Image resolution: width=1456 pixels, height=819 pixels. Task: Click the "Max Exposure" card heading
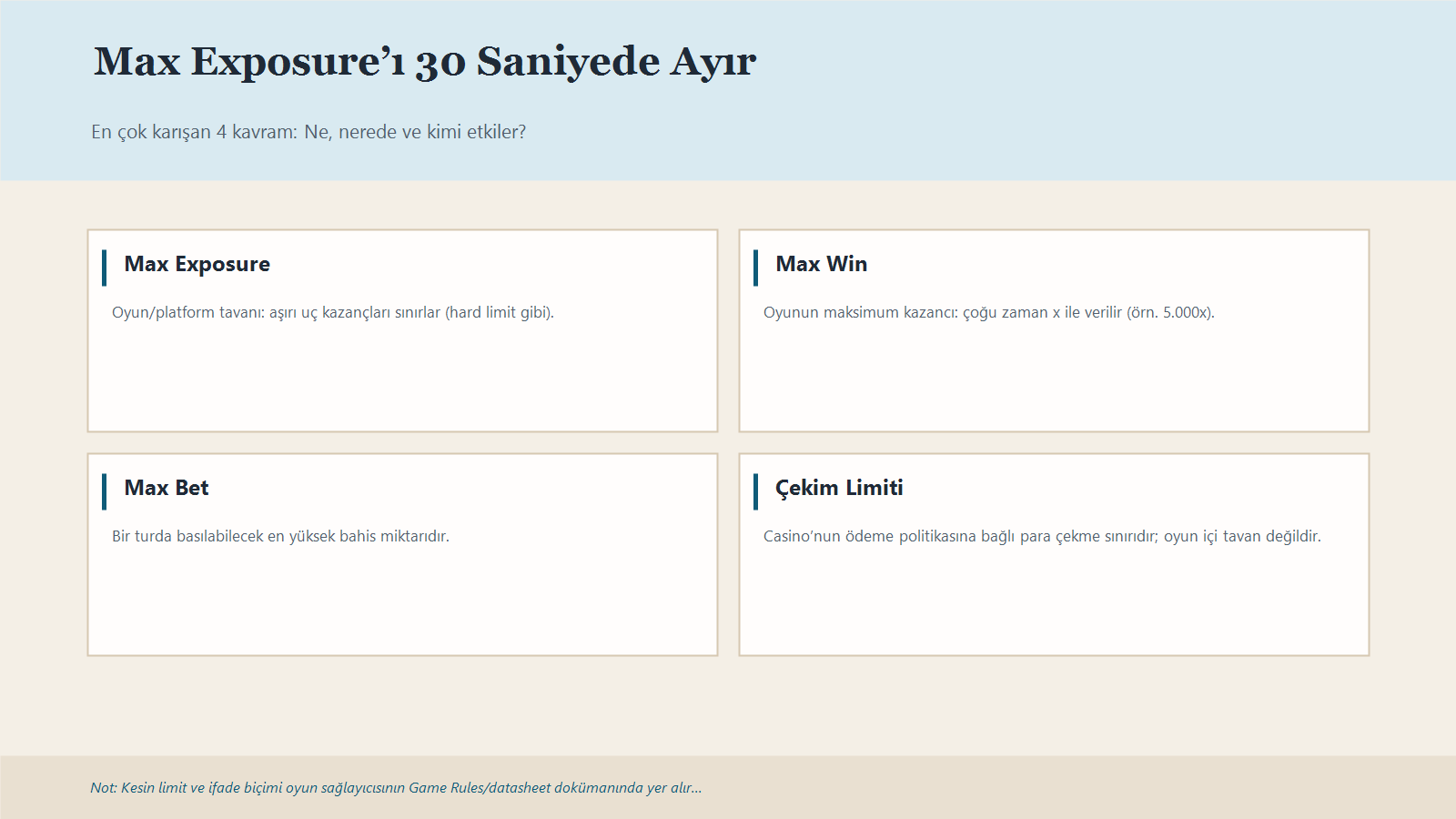pos(197,264)
